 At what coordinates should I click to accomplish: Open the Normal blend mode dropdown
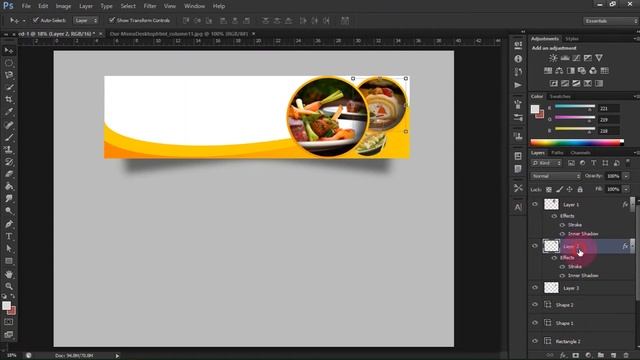click(x=556, y=176)
